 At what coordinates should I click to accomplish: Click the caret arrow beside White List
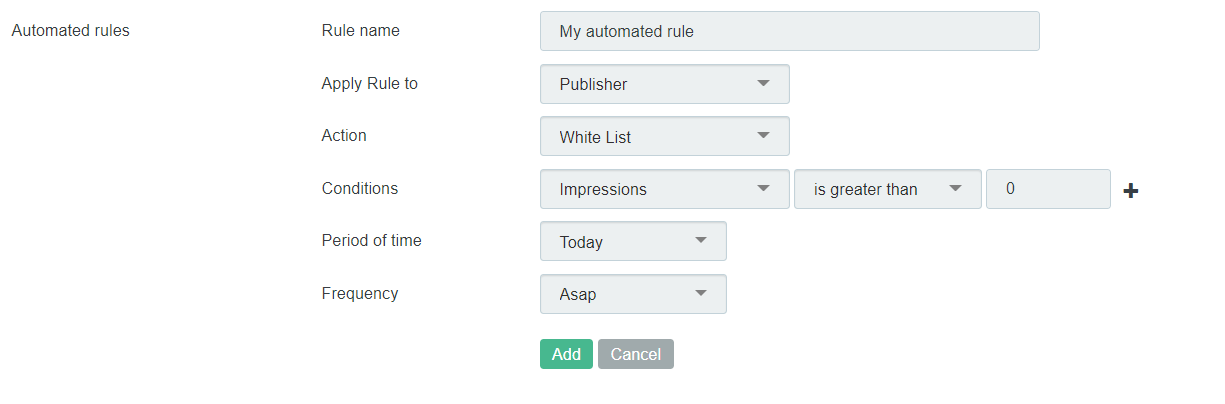(763, 135)
